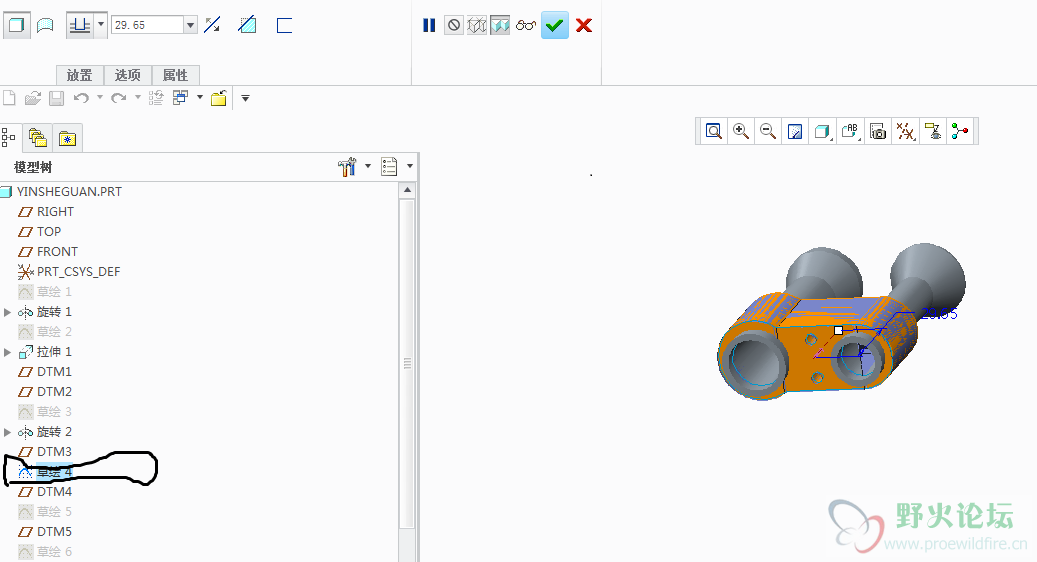Image resolution: width=1037 pixels, height=562 pixels.
Task: Open the undo history dropdown
Action: pyautogui.click(x=100, y=98)
